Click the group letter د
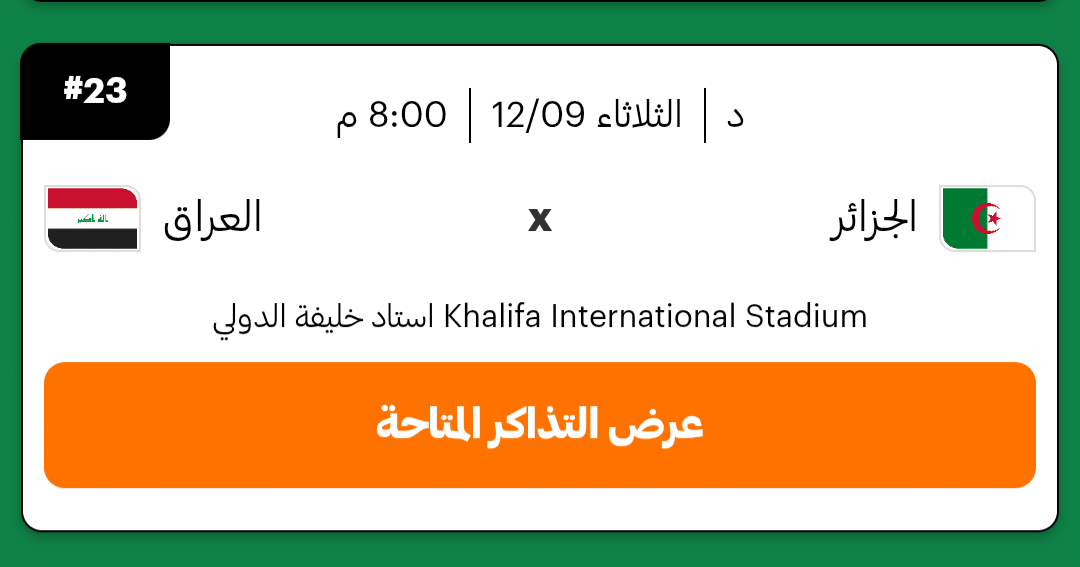Viewport: 1080px width, 567px height. coord(735,116)
